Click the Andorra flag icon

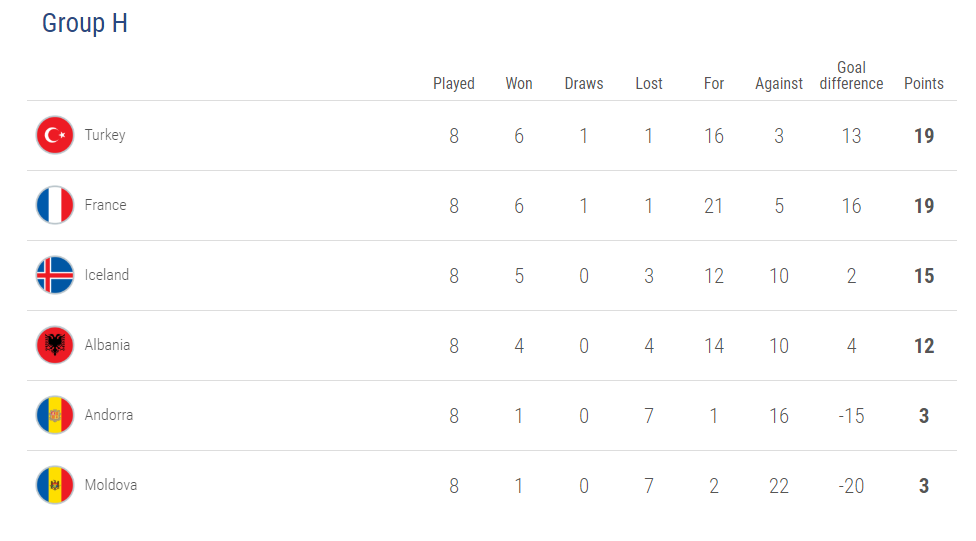pos(55,415)
